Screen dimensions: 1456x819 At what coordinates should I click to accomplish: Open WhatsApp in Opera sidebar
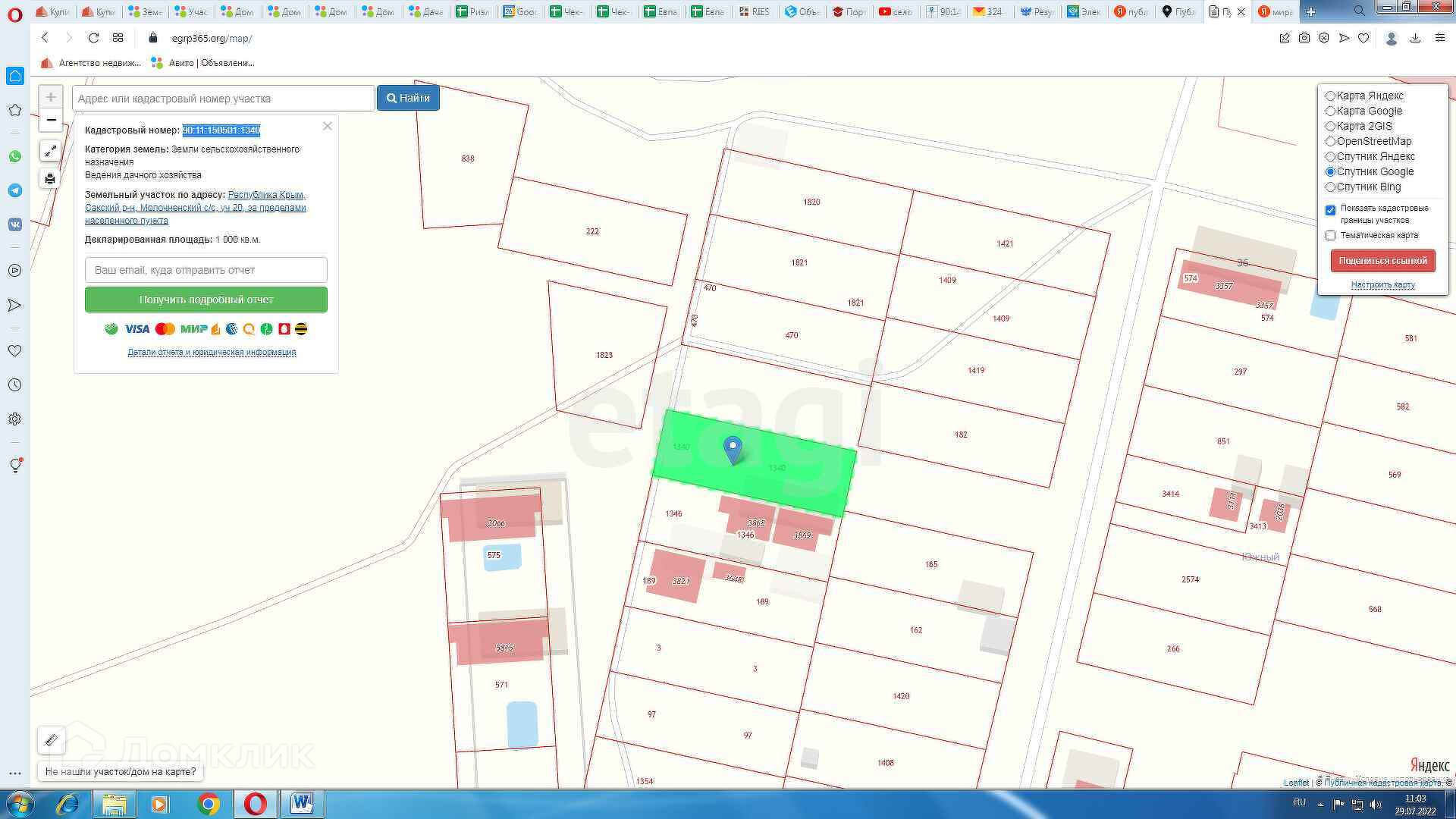14,156
